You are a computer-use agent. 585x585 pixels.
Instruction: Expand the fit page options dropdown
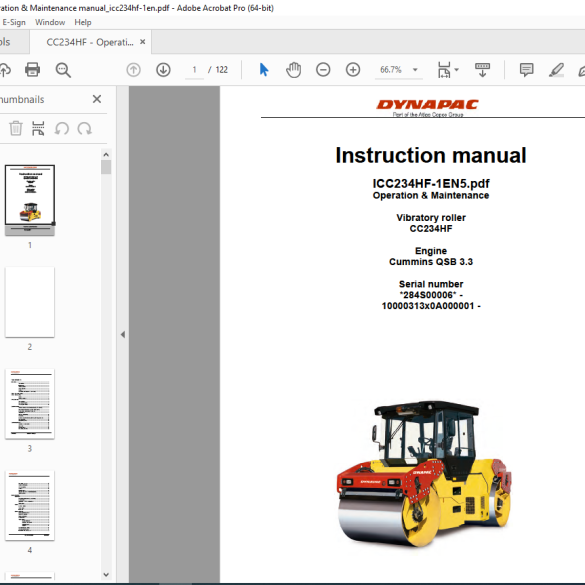457,70
